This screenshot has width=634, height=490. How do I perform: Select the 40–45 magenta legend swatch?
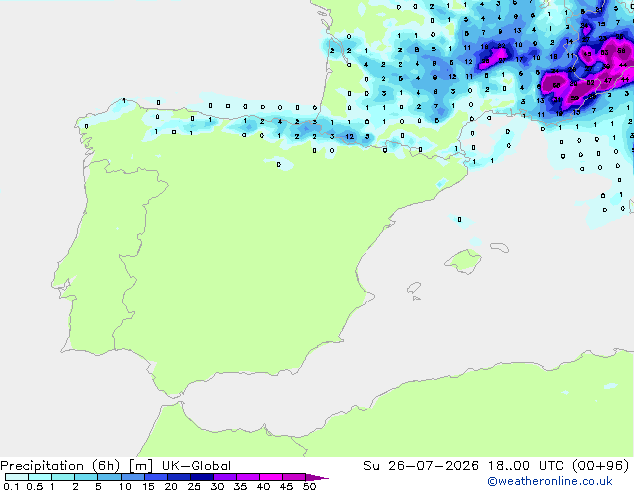click(x=271, y=477)
